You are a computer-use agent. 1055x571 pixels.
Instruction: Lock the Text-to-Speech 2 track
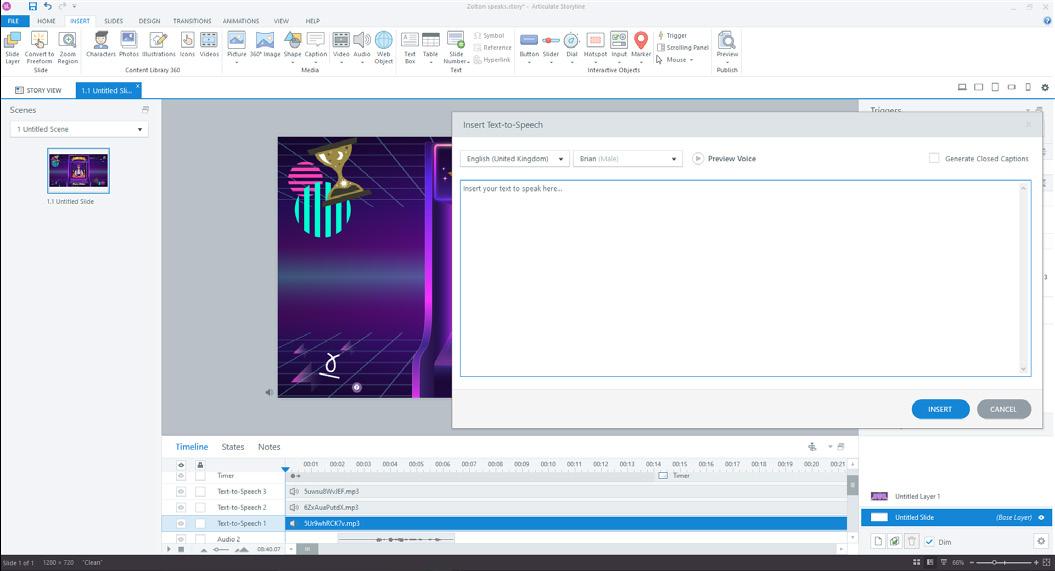(200, 508)
